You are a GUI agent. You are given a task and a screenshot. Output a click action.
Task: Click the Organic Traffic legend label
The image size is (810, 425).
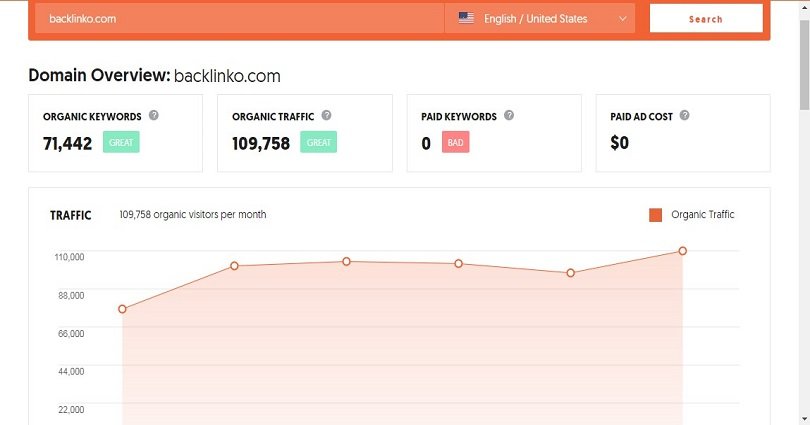point(703,214)
